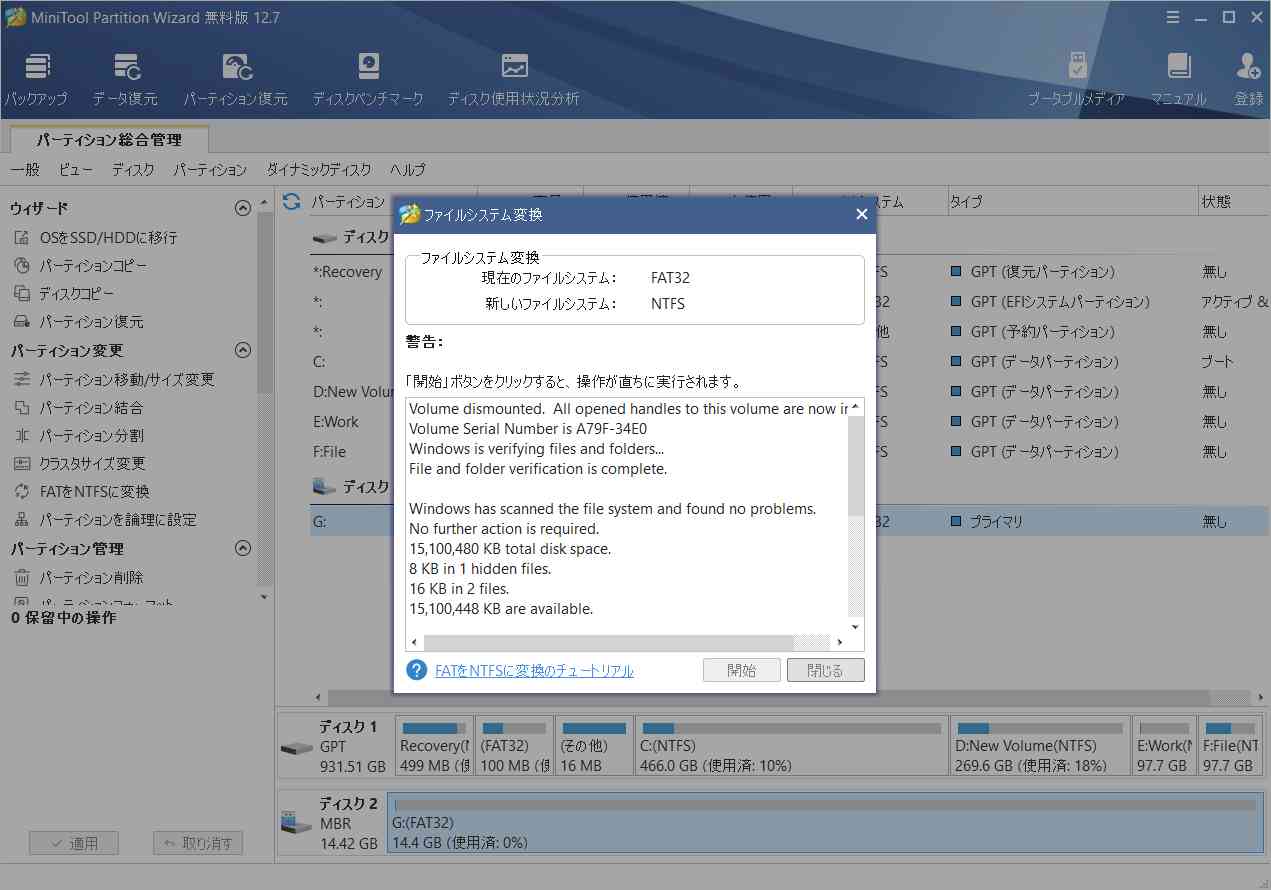
Task: Select the (その他) 16 MB block in disk map
Action: pyautogui.click(x=595, y=745)
